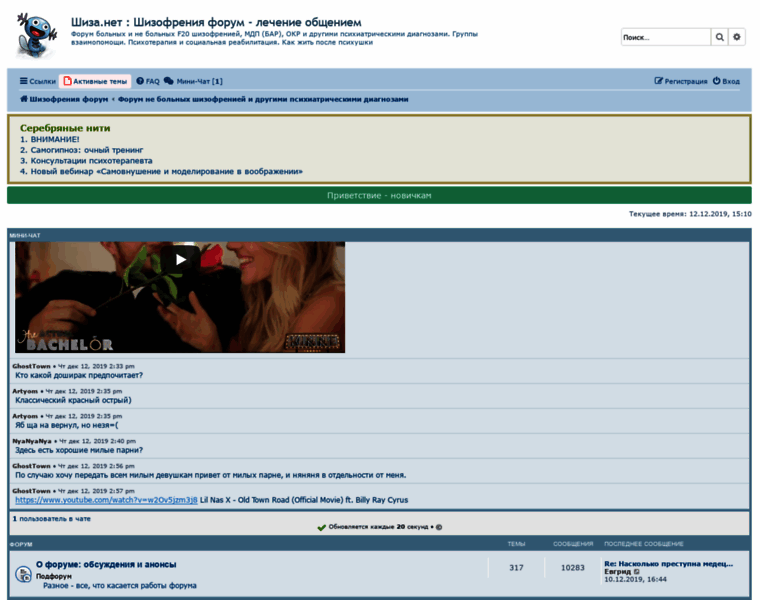Click Приветствие - новичкам green banner

379,195
